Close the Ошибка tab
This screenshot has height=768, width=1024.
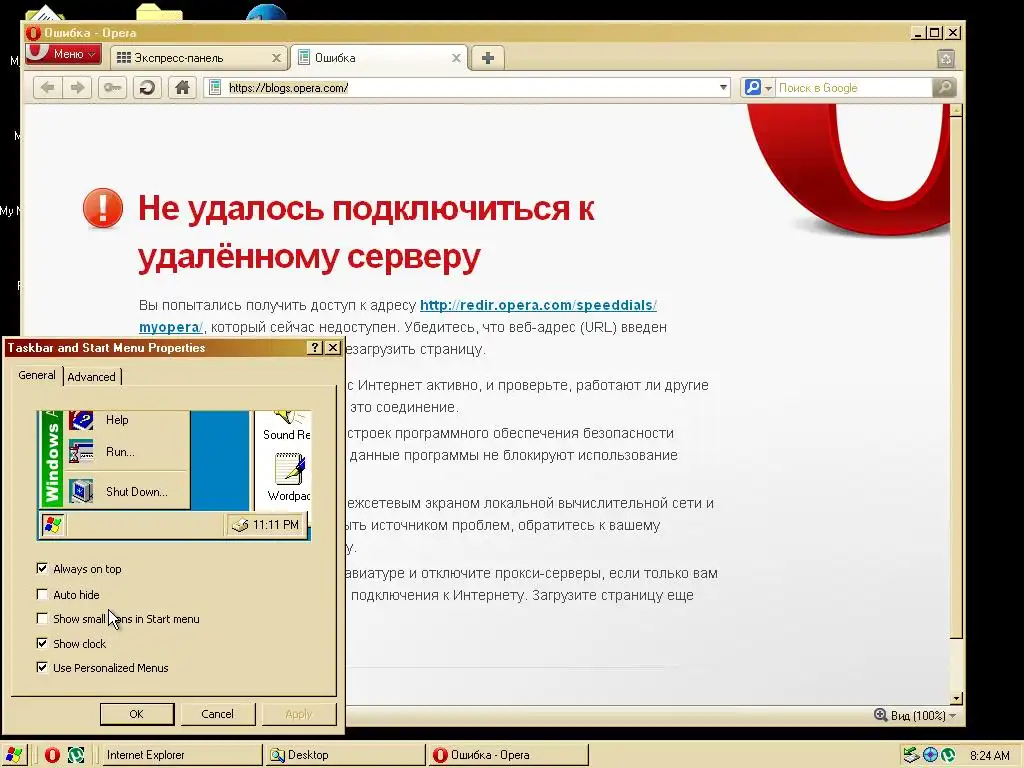pyautogui.click(x=456, y=58)
